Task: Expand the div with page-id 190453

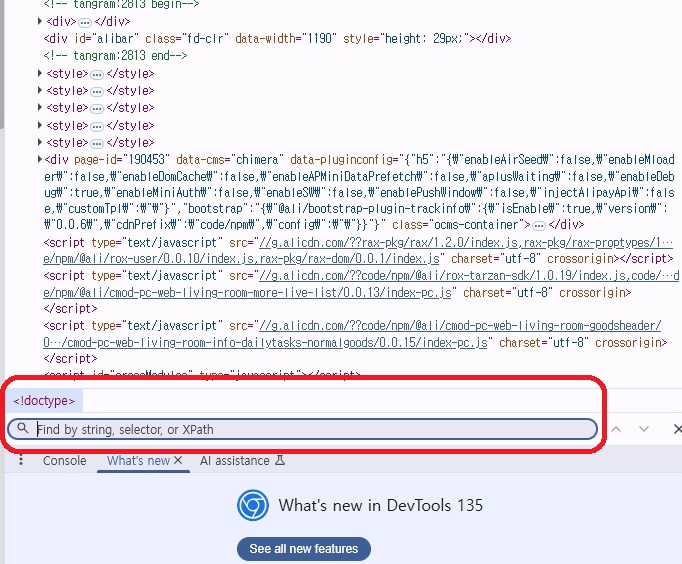Action: point(40,159)
